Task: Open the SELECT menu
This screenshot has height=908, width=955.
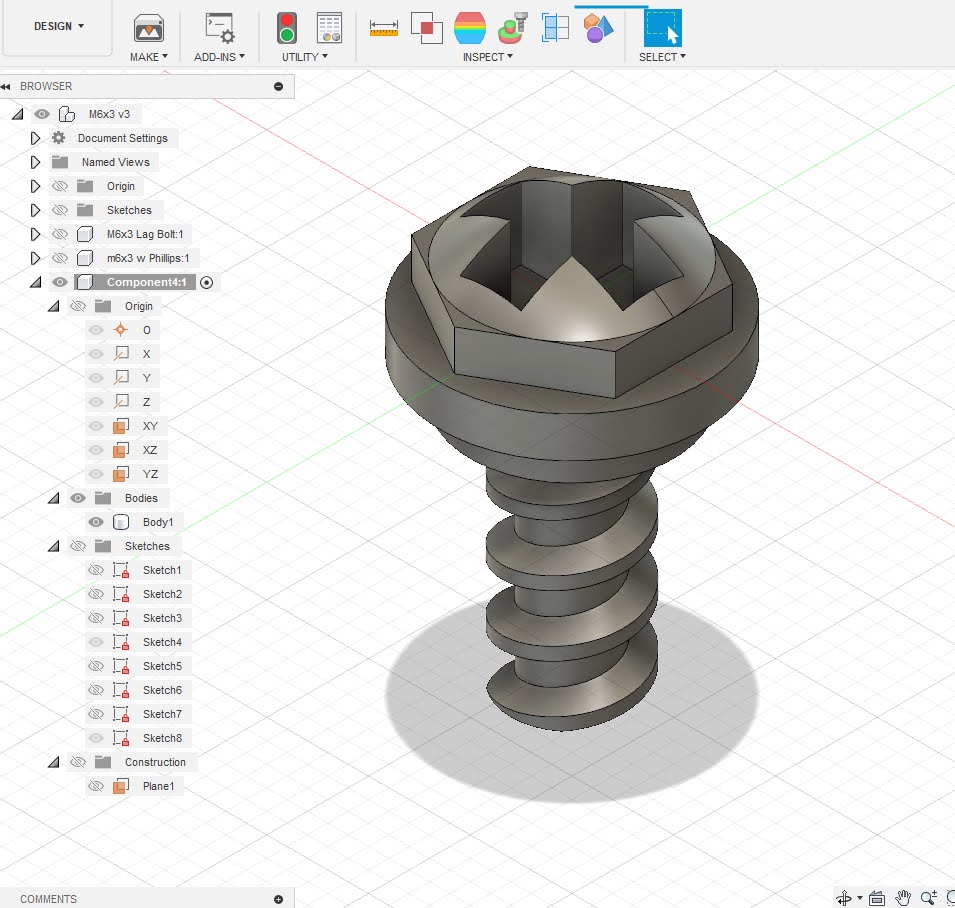Action: tap(662, 57)
